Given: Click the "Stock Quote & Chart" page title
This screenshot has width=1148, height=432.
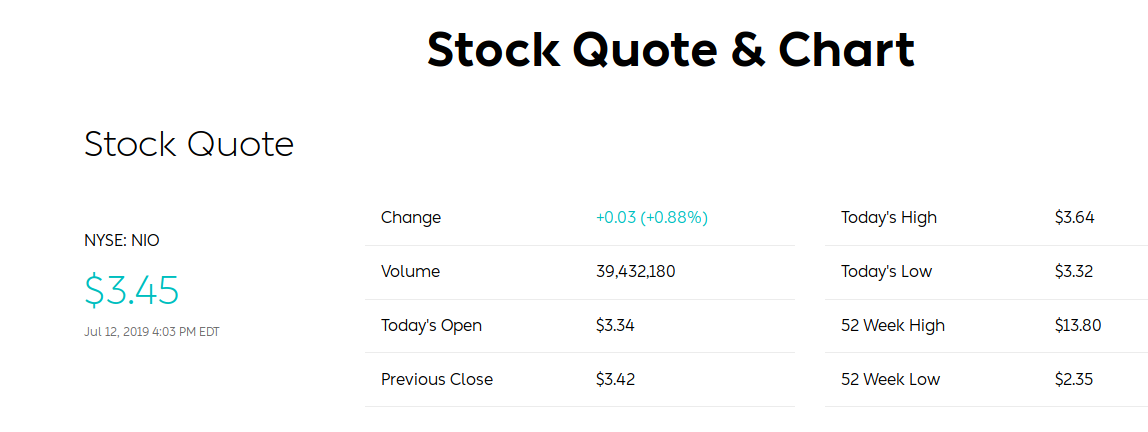Looking at the screenshot, I should point(670,50).
